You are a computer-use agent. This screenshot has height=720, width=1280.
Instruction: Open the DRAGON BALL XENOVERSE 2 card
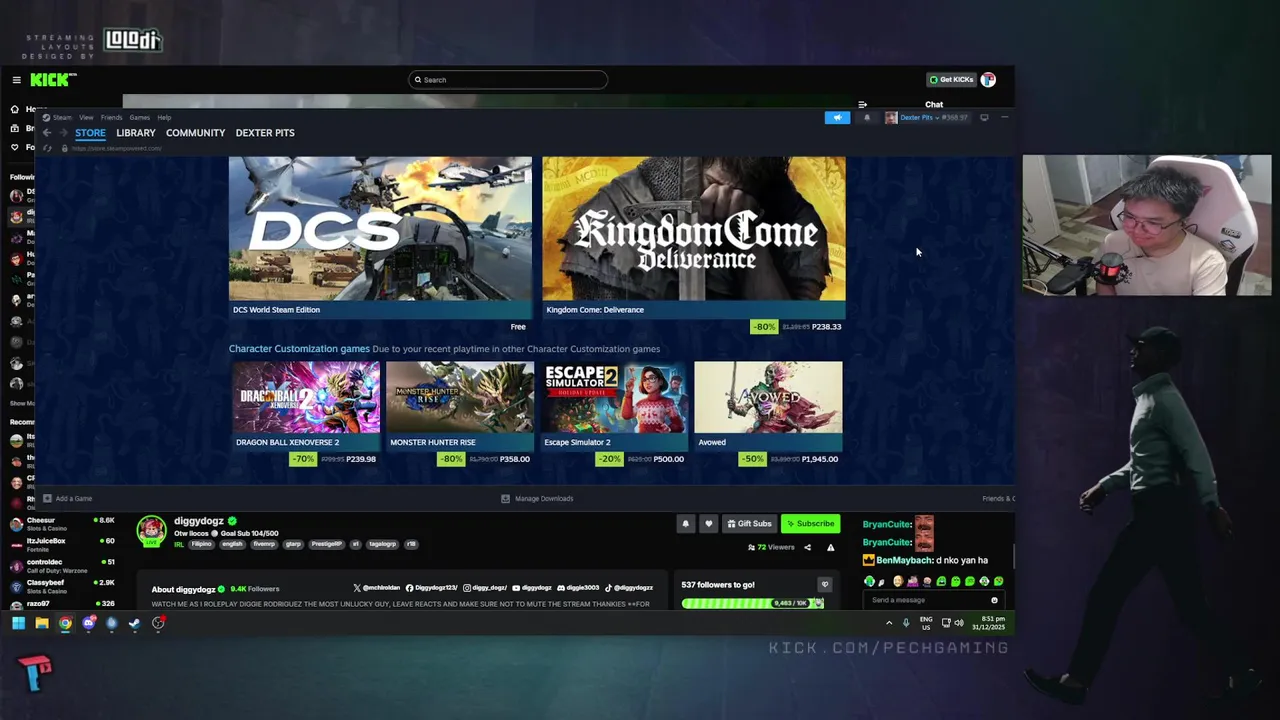point(306,405)
